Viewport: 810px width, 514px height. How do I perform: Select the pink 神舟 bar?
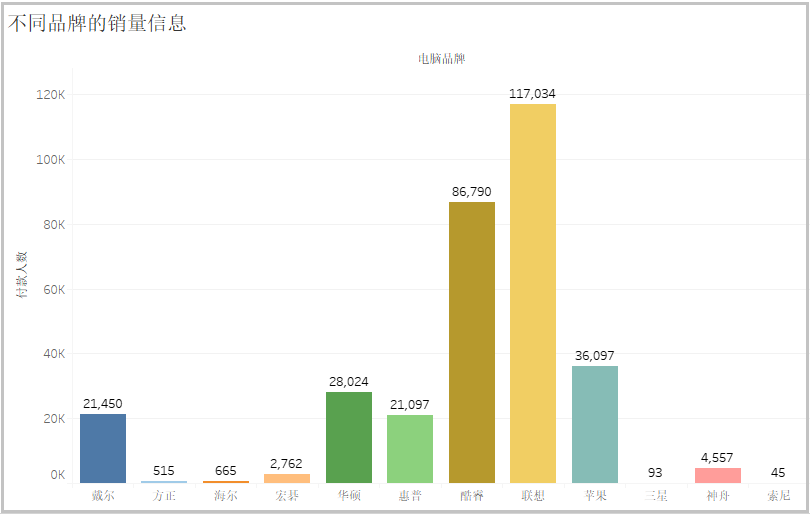tap(718, 475)
